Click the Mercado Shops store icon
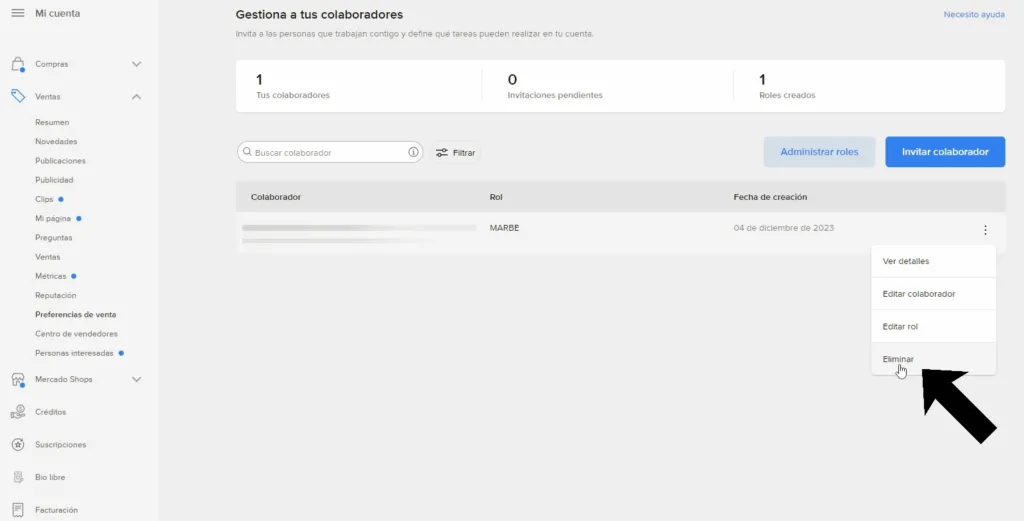This screenshot has height=521, width=1024. click(x=18, y=379)
